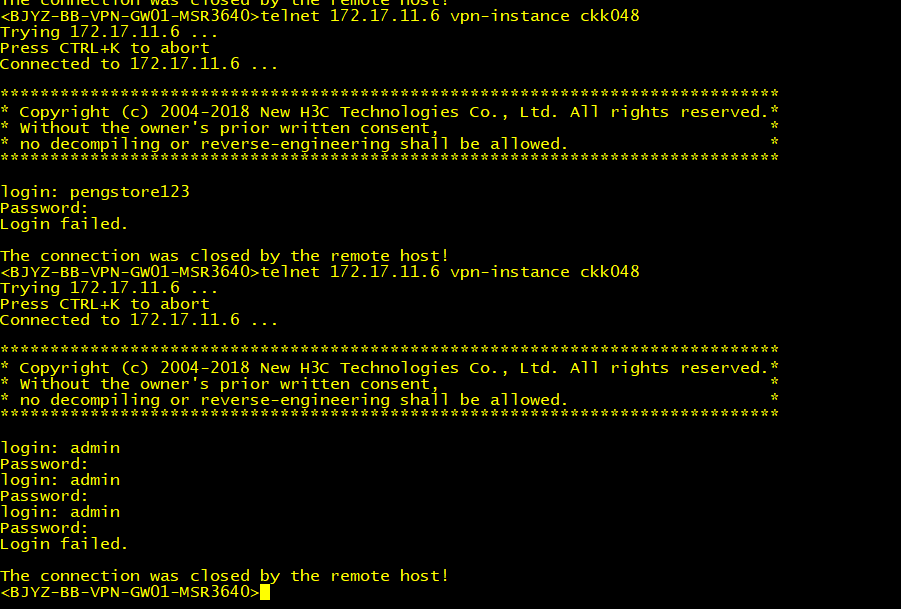Screen dimensions: 901x609
Task: Click the Copyright line in the first banner
Action: 389,112
